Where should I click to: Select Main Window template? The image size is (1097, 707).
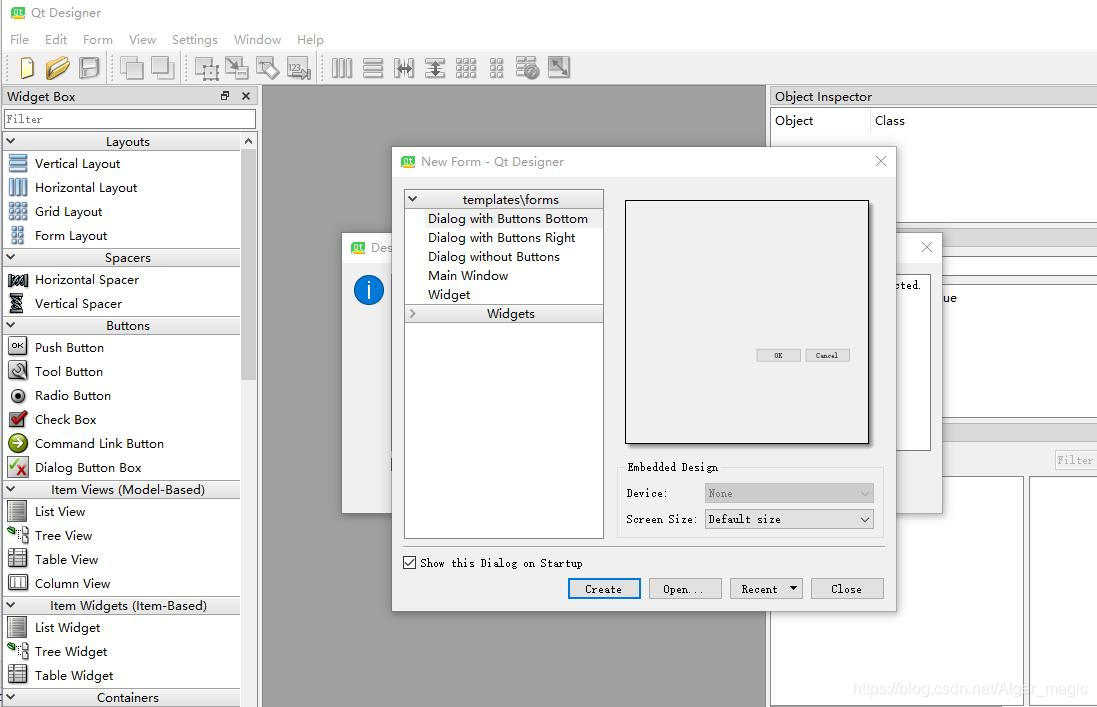point(468,276)
